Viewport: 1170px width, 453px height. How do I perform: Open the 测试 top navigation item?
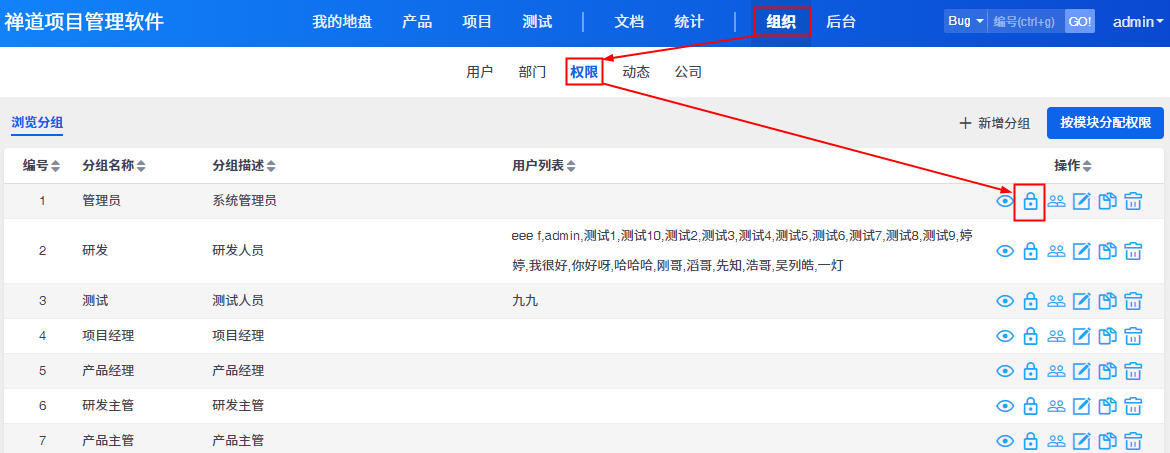point(537,22)
